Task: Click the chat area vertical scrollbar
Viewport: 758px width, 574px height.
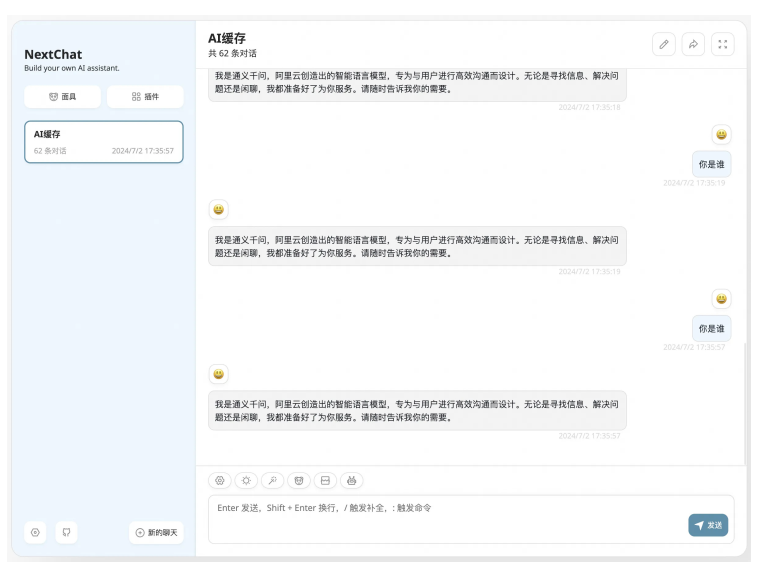Action: click(x=745, y=404)
